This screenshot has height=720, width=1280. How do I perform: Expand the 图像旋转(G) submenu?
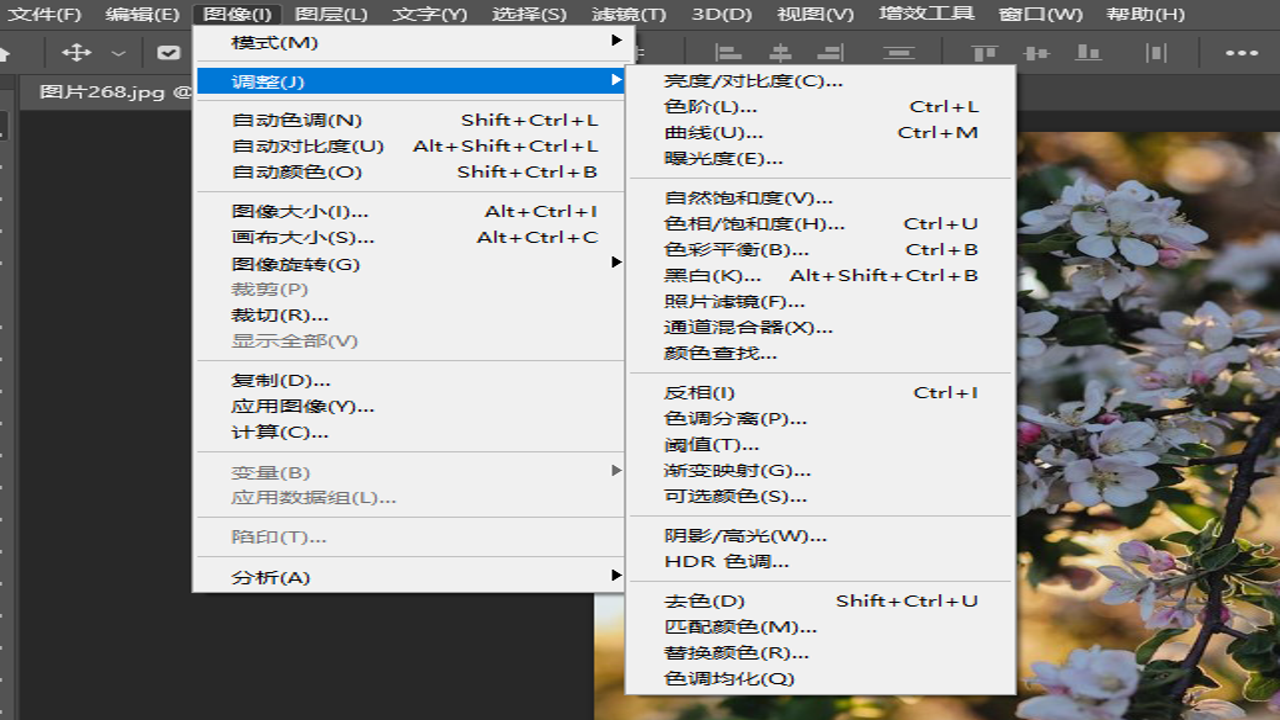411,264
